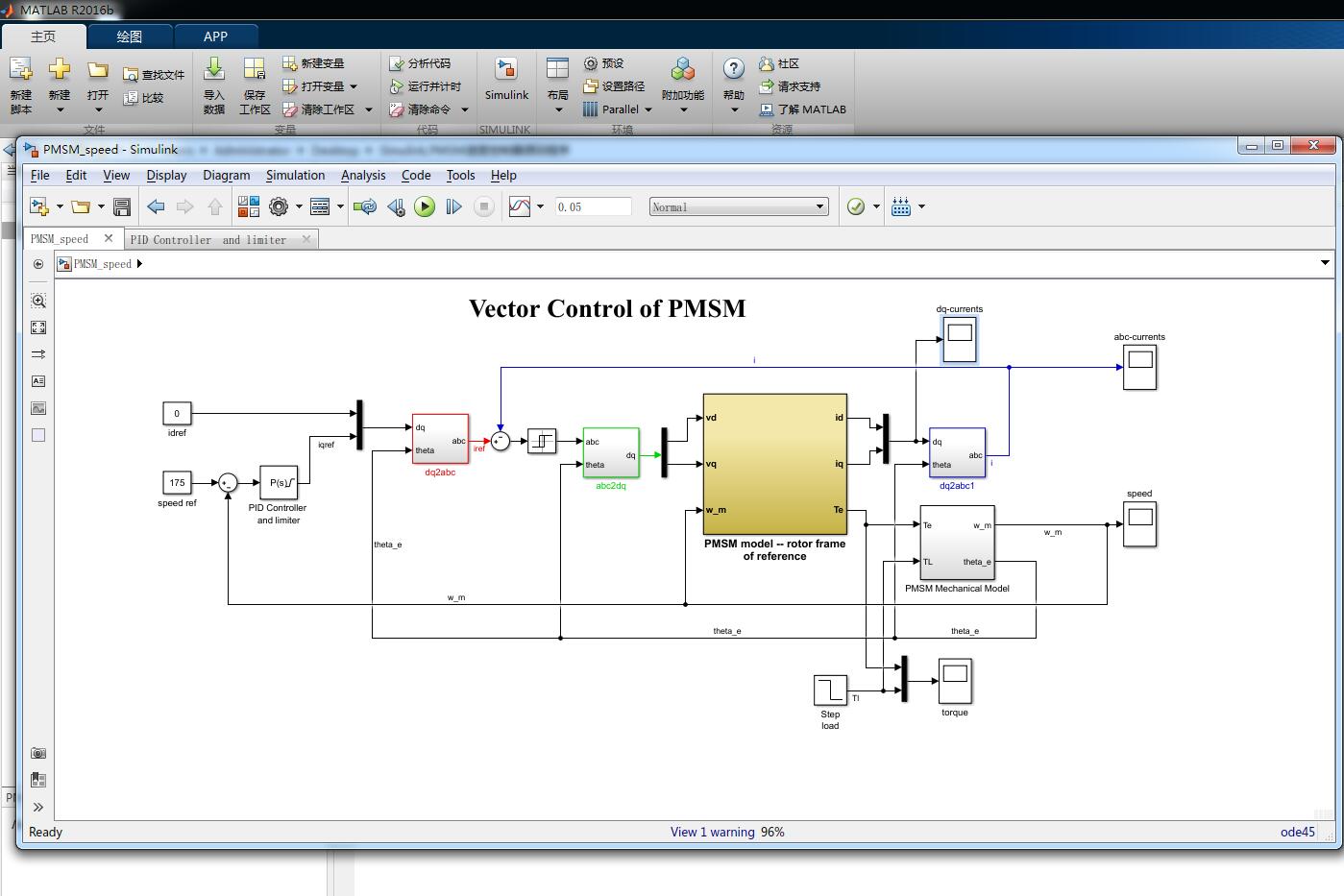Open the Analysis menu
The width and height of the screenshot is (1344, 896).
(x=363, y=175)
